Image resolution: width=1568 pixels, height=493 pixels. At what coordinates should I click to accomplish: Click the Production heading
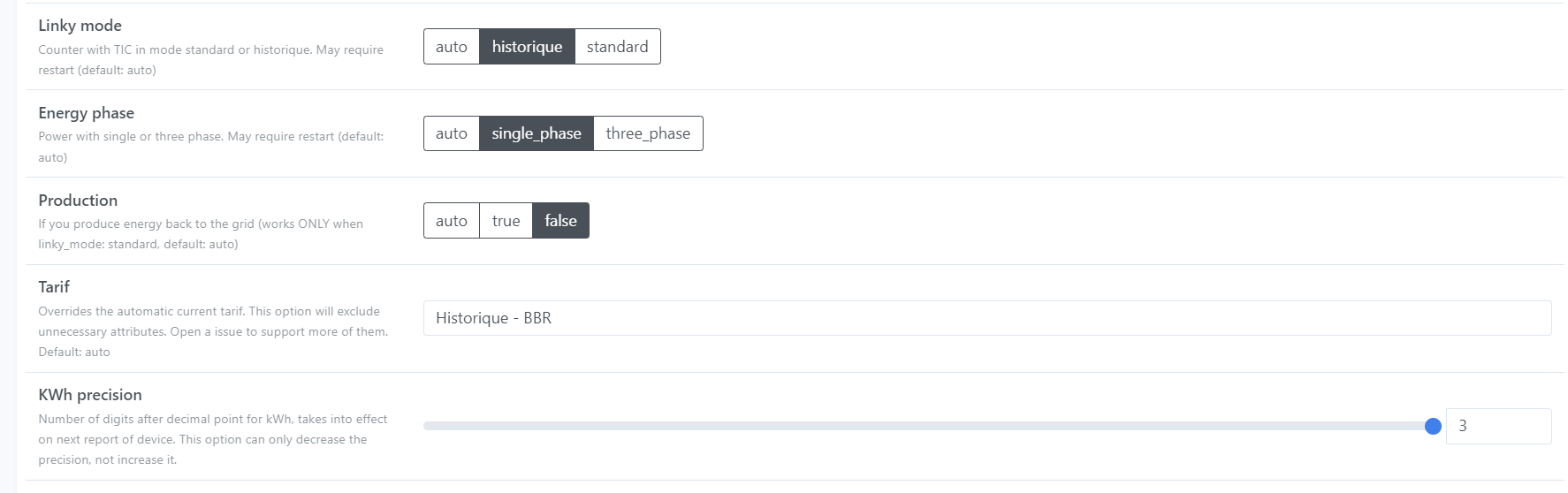(x=78, y=201)
